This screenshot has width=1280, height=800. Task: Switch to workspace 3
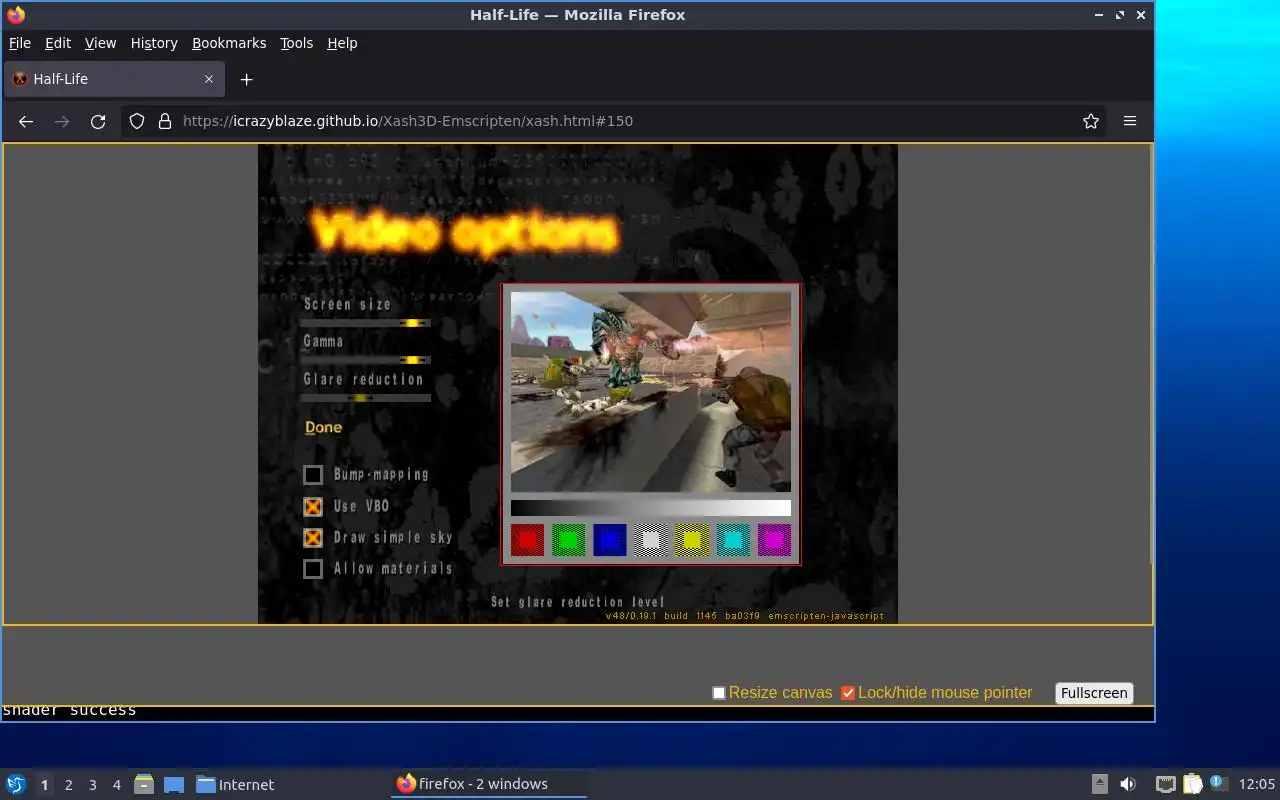92,785
